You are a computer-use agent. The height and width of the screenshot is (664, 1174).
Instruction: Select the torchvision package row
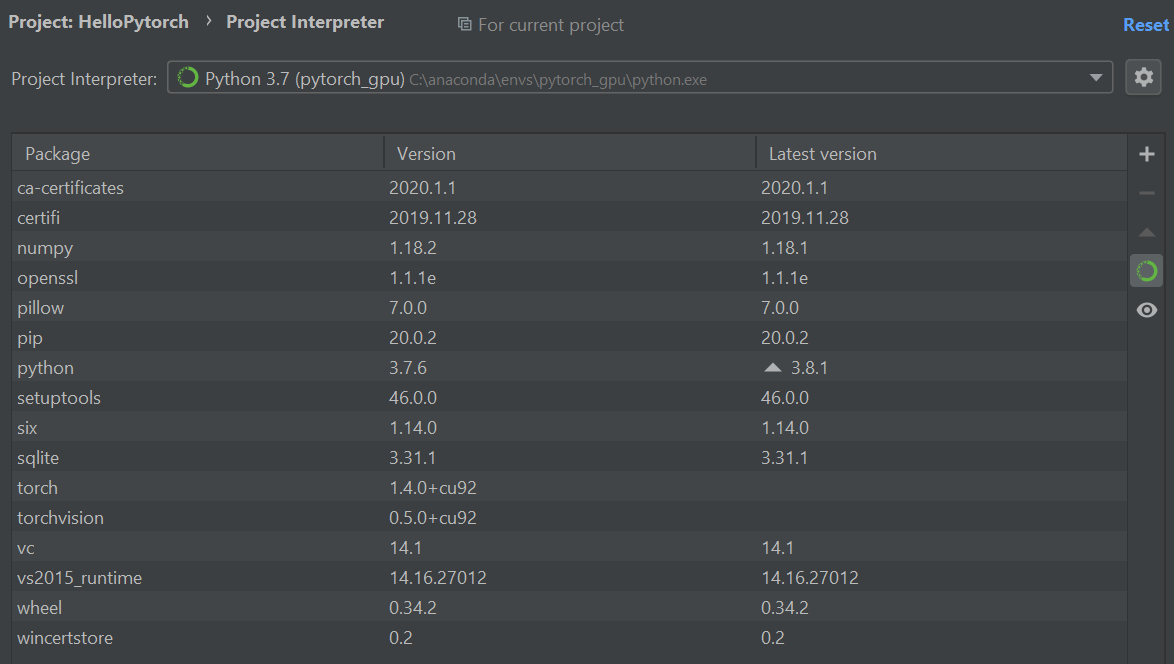570,517
